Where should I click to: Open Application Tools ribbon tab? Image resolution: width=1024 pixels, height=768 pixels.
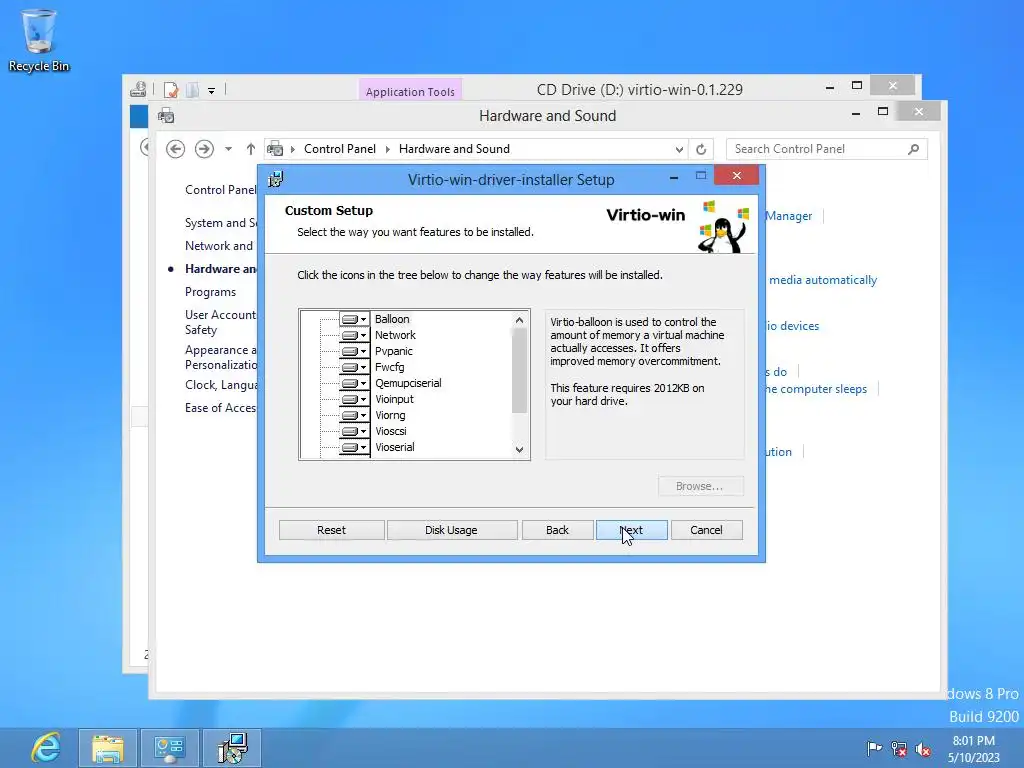410,91
